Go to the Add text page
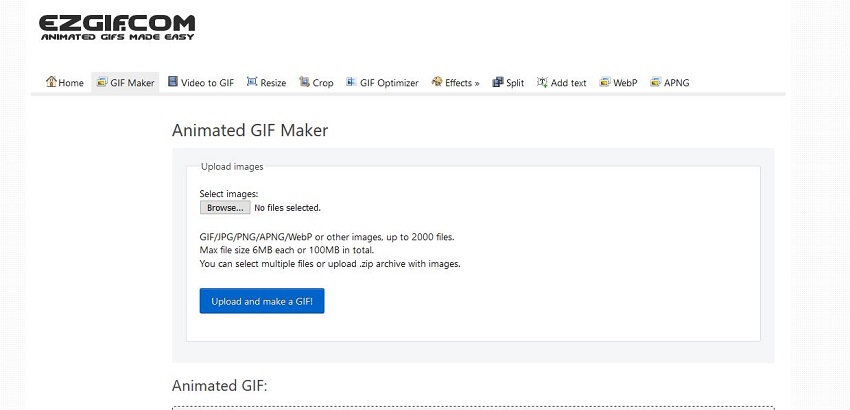 click(562, 83)
